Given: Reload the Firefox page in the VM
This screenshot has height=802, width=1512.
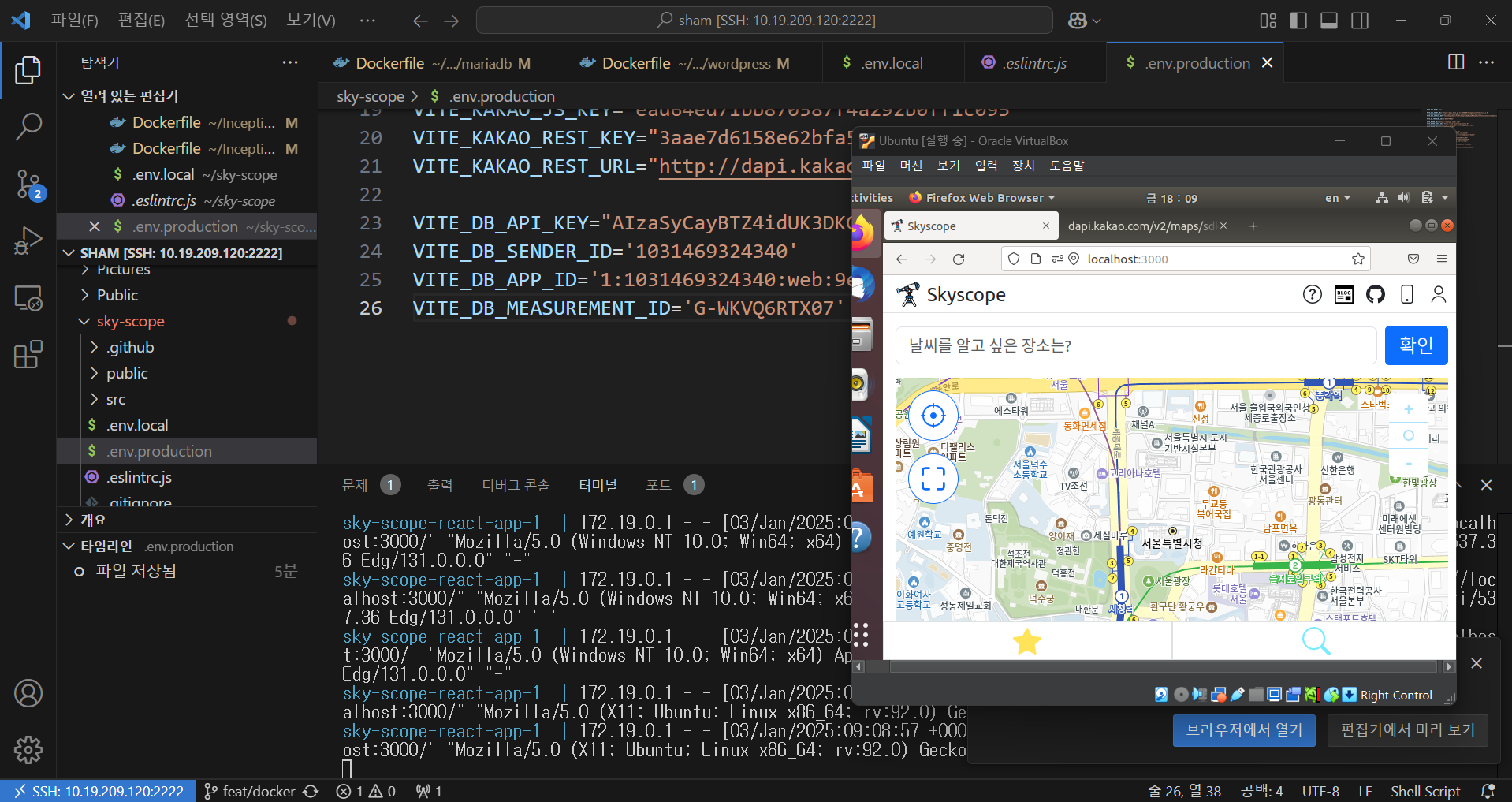Looking at the screenshot, I should (x=959, y=259).
